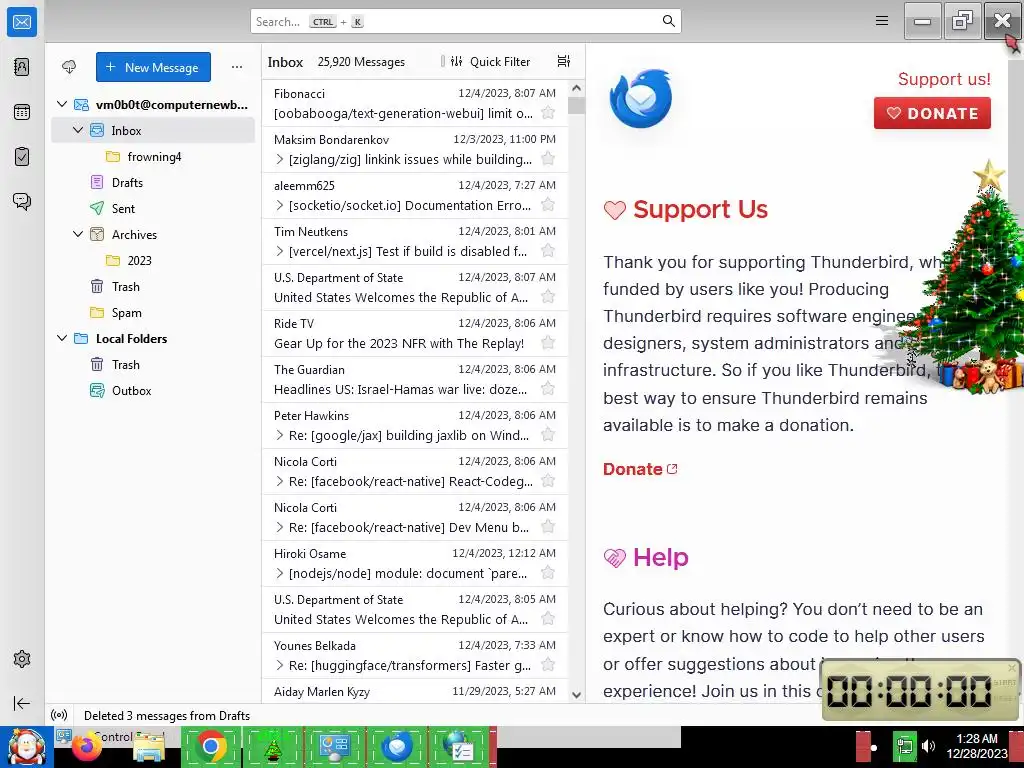Click the red DONATE button
1024x768 pixels.
coord(932,113)
